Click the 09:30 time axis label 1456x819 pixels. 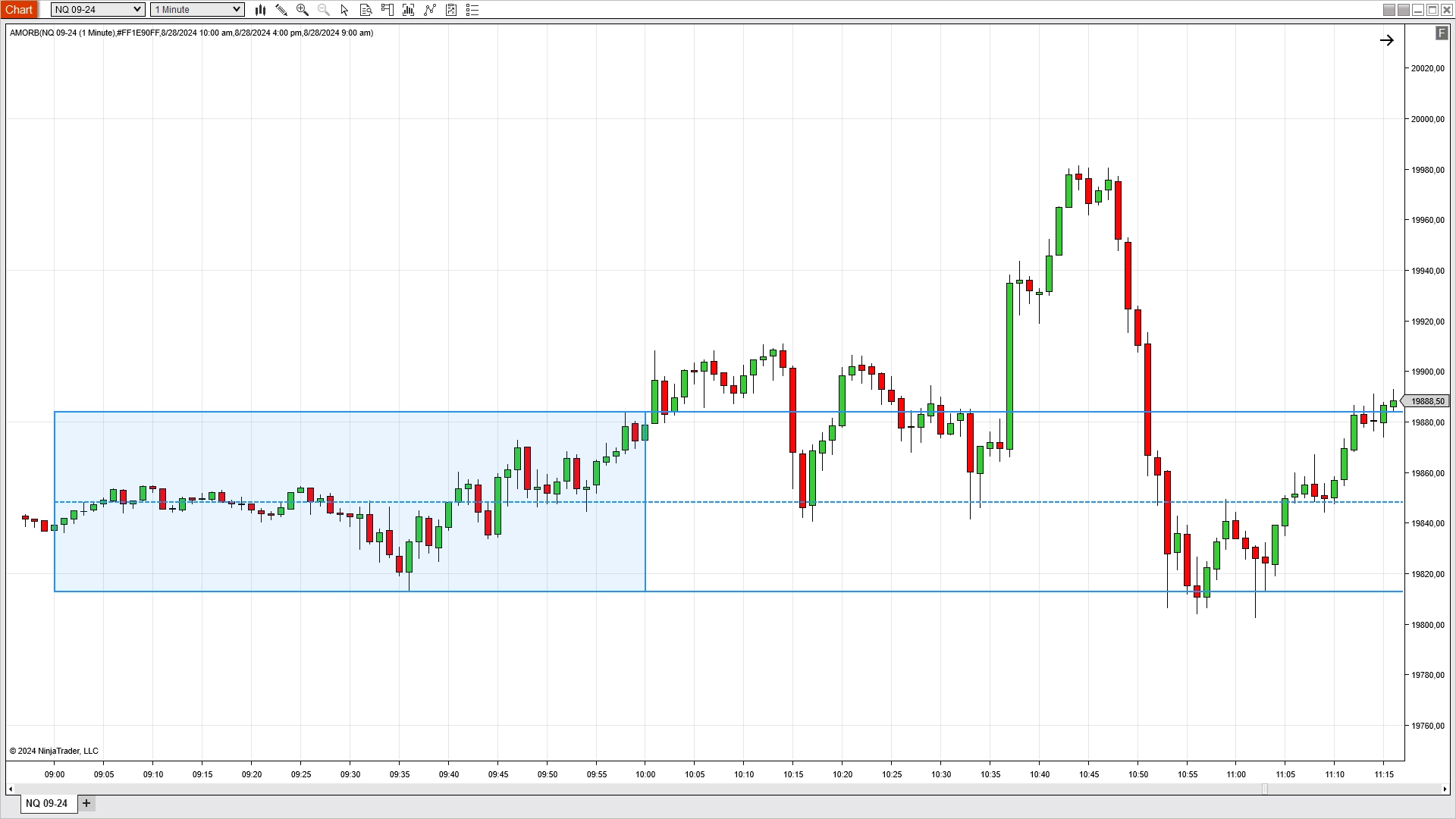(x=350, y=774)
